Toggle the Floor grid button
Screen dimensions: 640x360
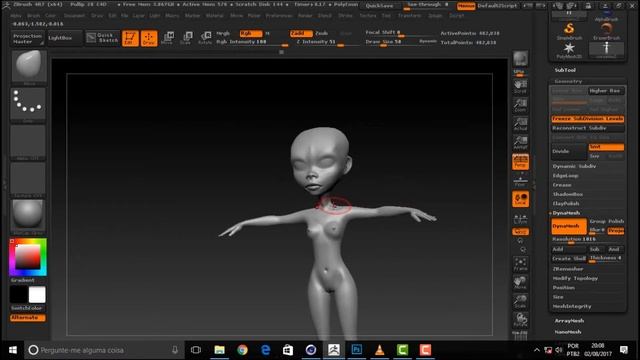coord(520,180)
